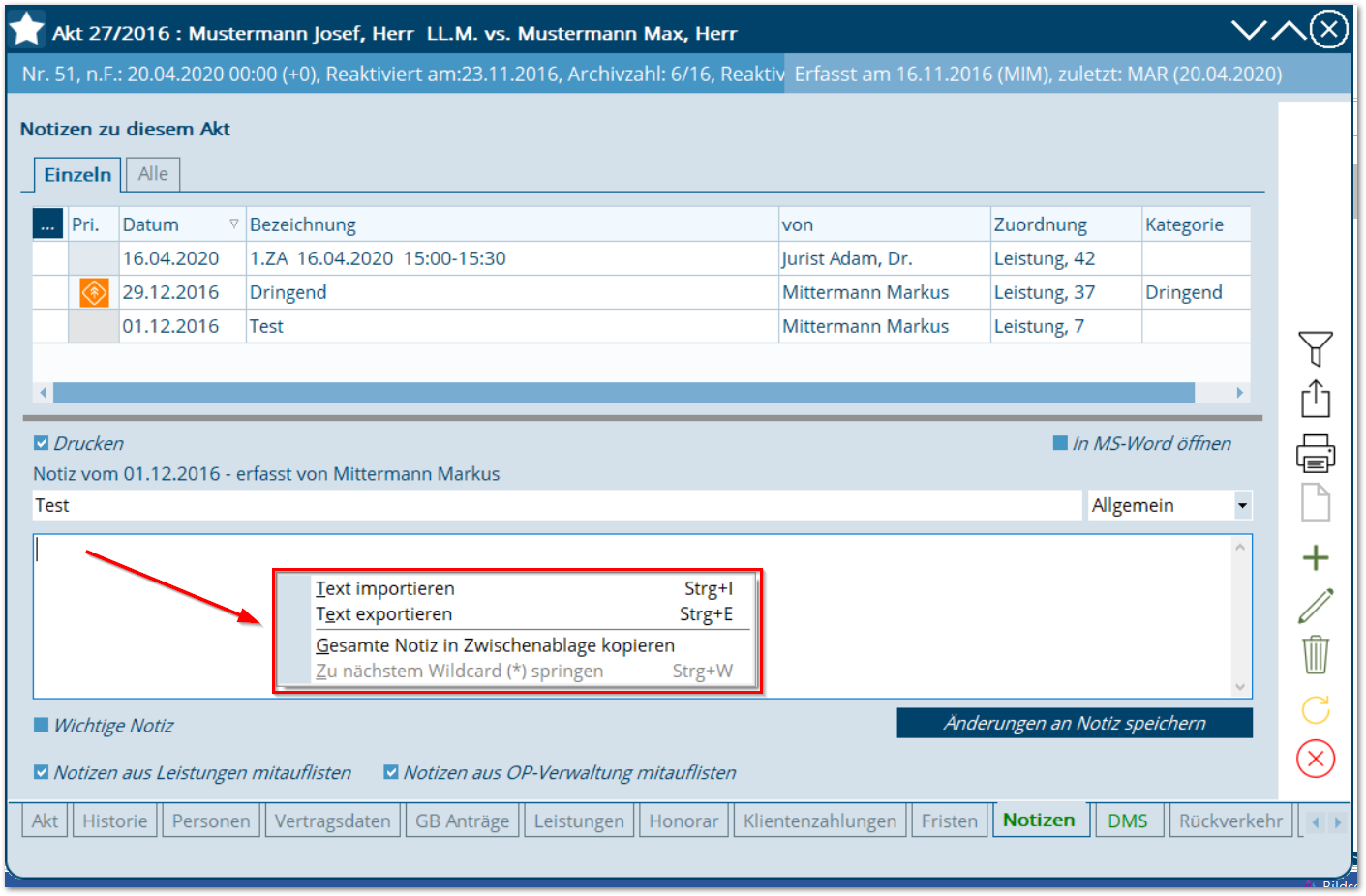The image size is (1366, 896).
Task: Open the Vertragsdaten tab
Action: [x=333, y=821]
